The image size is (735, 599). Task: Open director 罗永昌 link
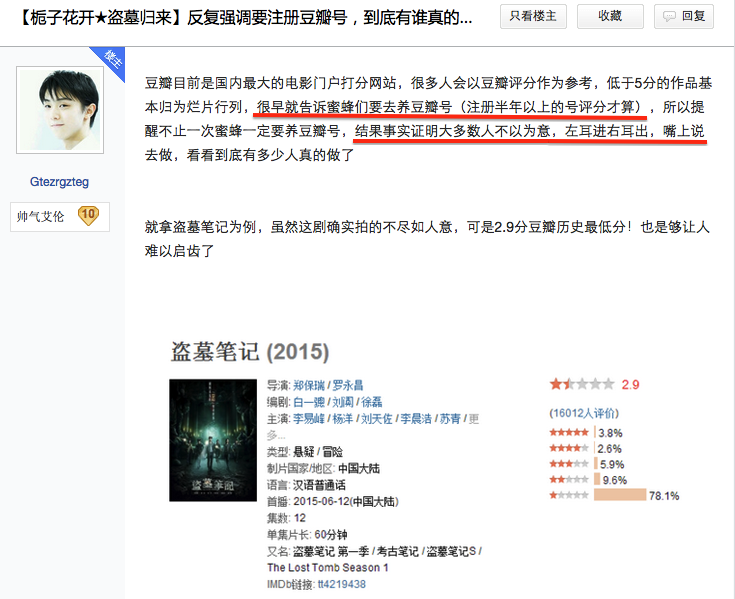coord(348,385)
